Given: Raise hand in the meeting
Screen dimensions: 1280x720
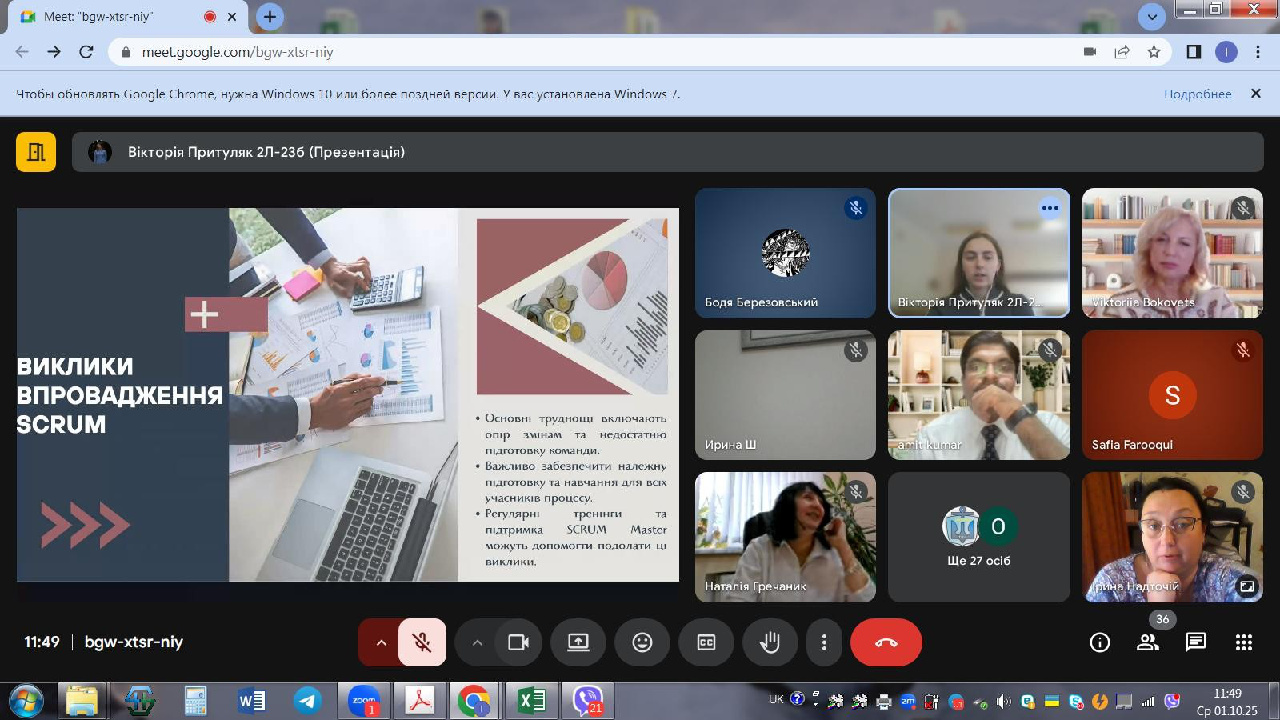Looking at the screenshot, I should pos(770,642).
